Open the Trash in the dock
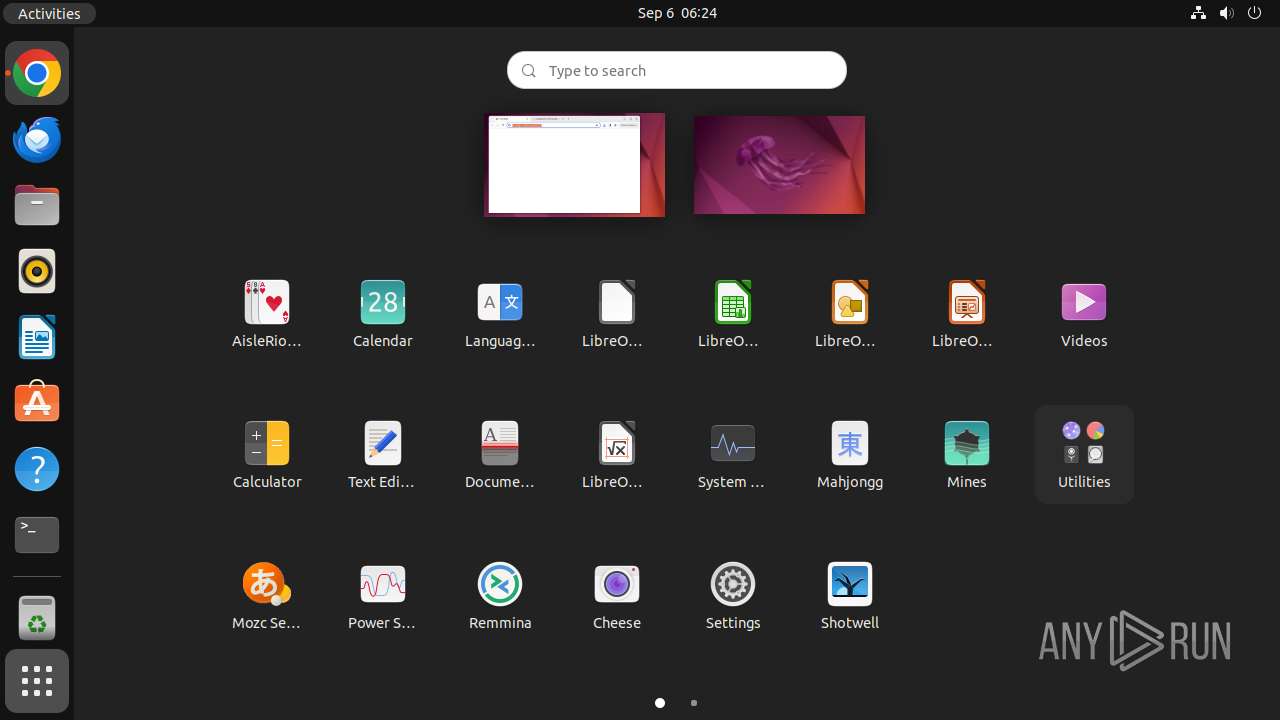Screen dimensions: 1280x720 click(37, 618)
